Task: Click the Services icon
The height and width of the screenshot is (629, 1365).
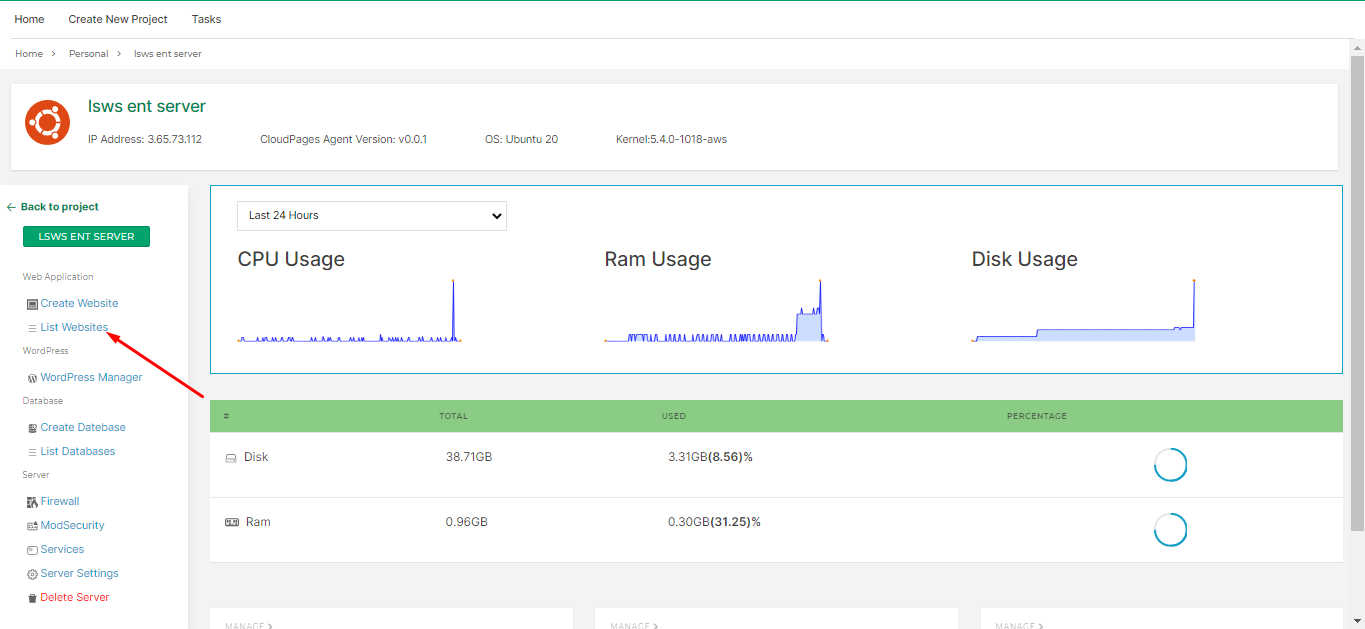Action: (x=31, y=549)
